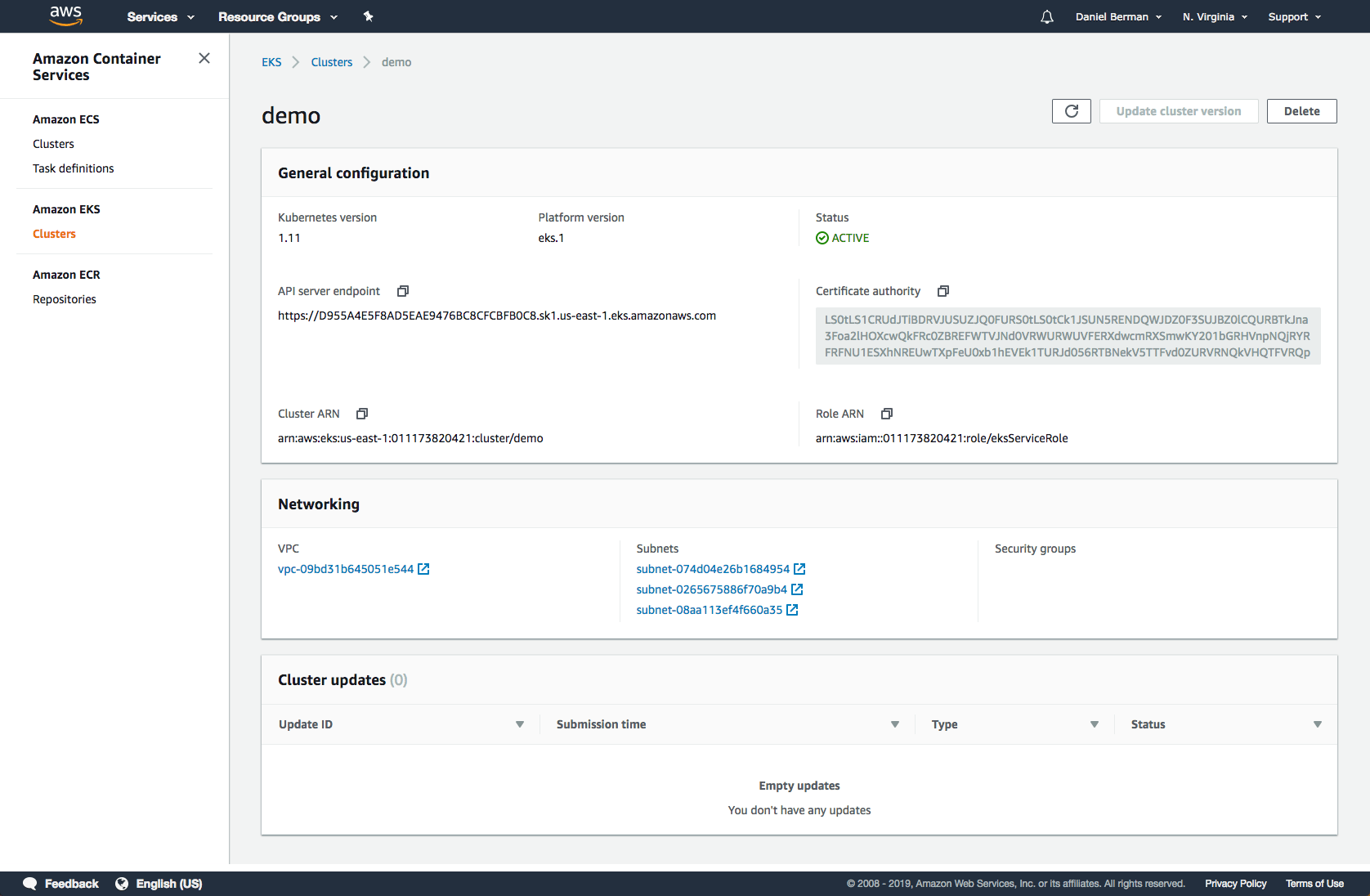Viewport: 1370px width, 896px height.
Task: Open the notifications bell
Action: point(1047,16)
